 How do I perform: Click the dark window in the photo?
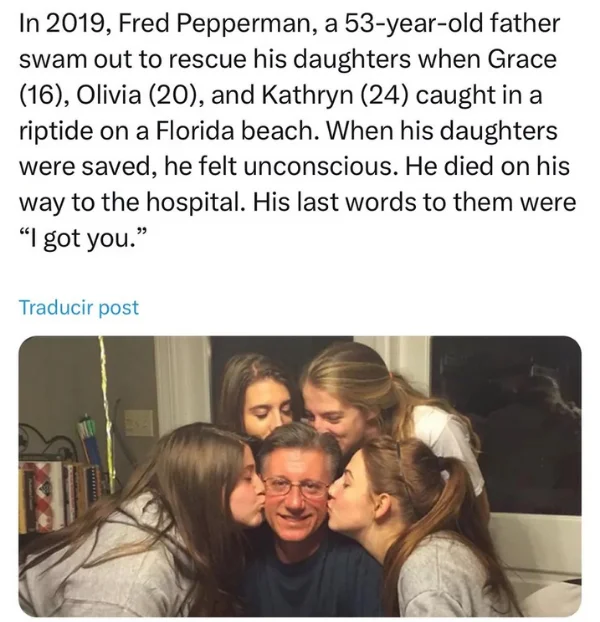pos(508,426)
